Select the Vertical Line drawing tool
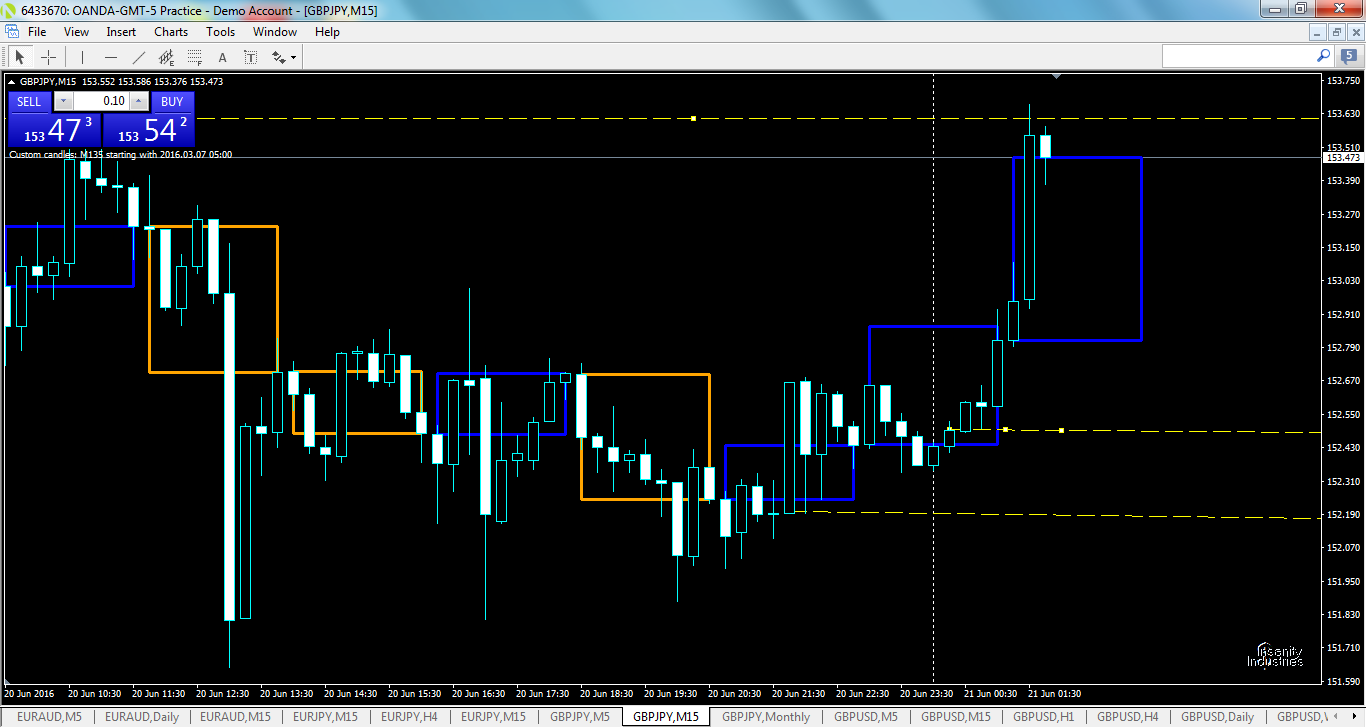The image size is (1366, 728). point(82,57)
